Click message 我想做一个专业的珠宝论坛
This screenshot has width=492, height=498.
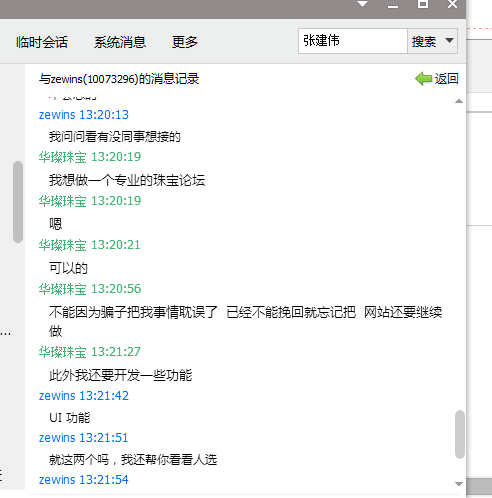(127, 180)
